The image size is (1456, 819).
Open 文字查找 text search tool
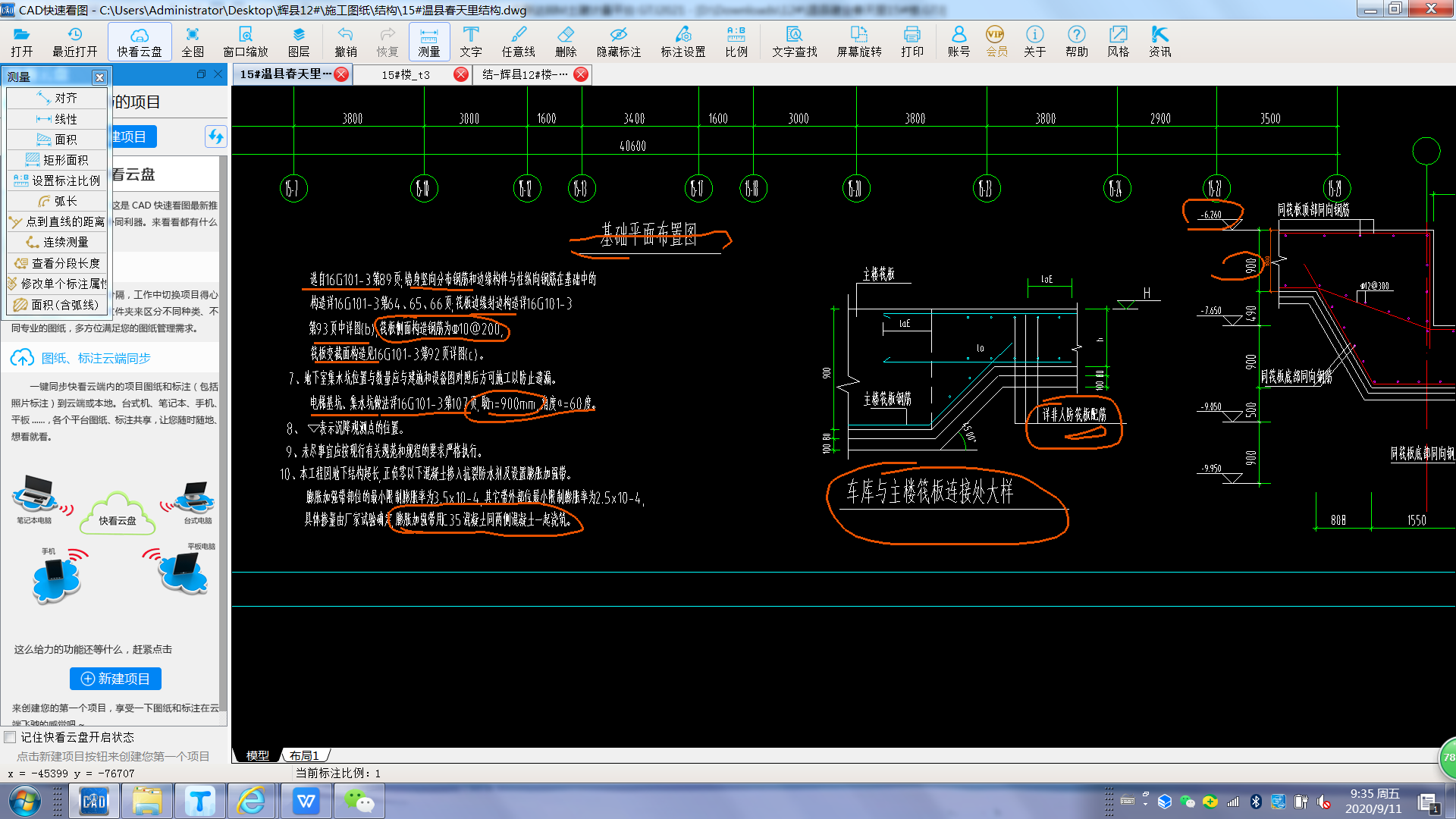click(x=794, y=42)
